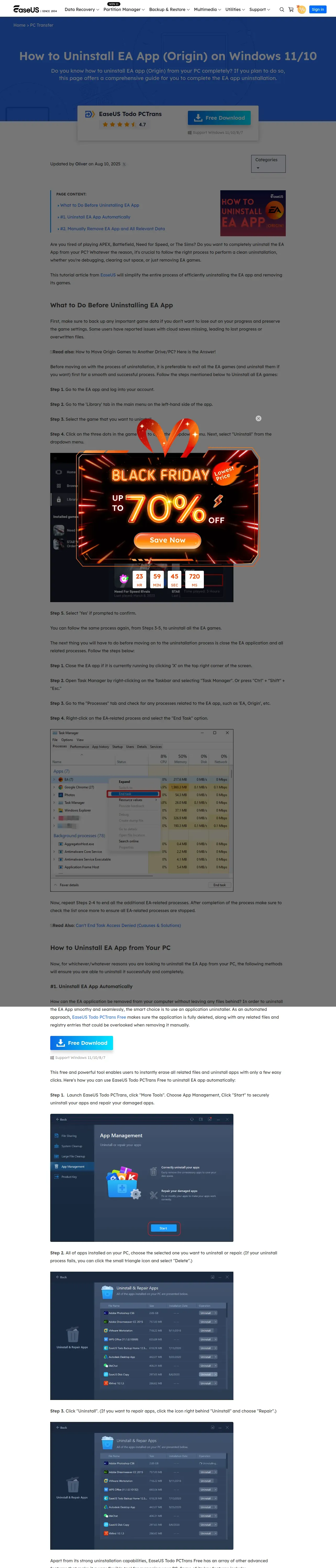Open the shopping cart icon
This screenshot has width=336, height=1568.
(291, 10)
